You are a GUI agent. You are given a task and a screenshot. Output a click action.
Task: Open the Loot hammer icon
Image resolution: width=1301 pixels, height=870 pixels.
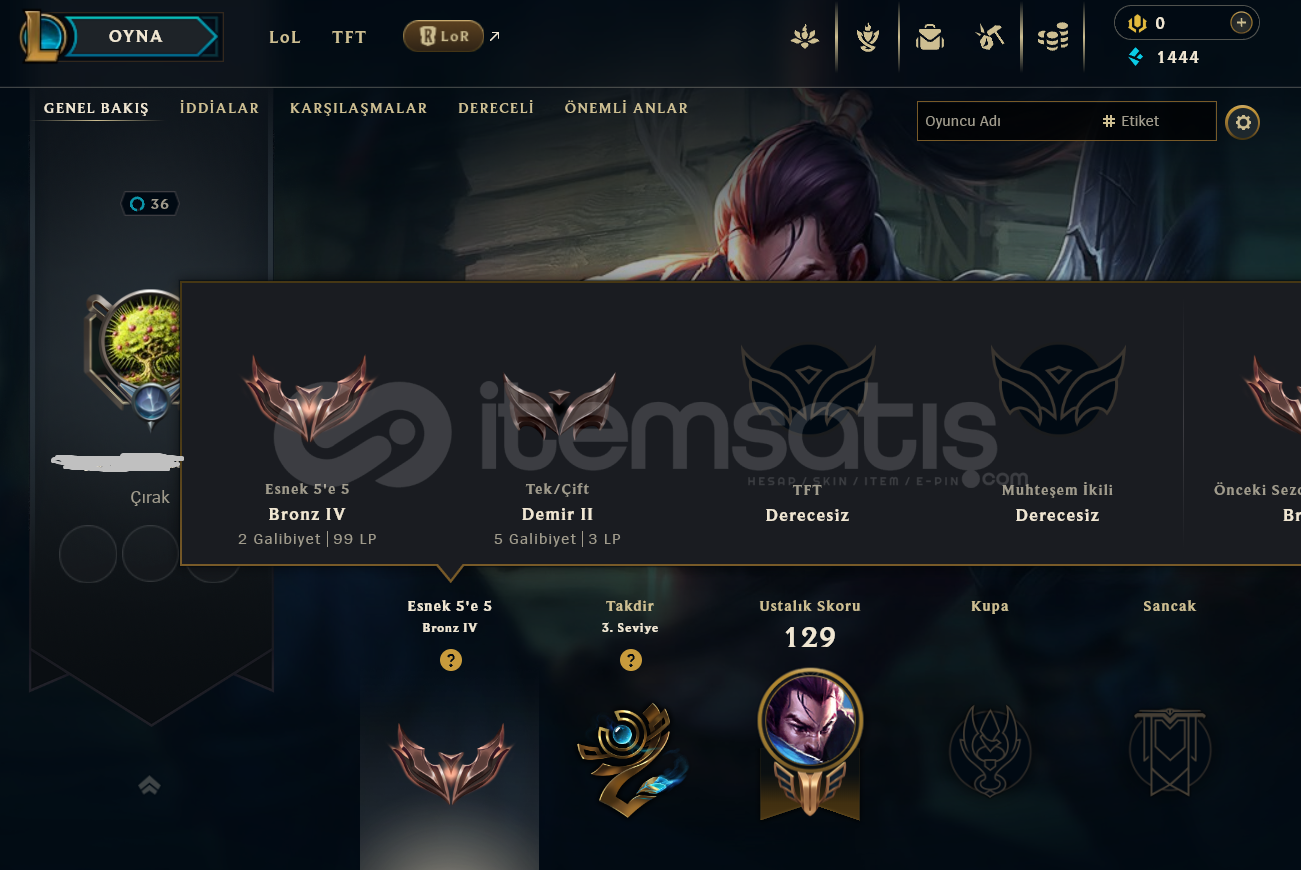(990, 37)
